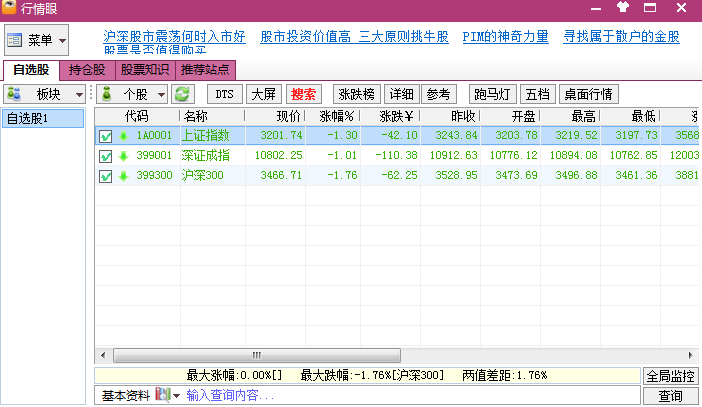The image size is (702, 407).
Task: Click the 参考 button
Action: pyautogui.click(x=438, y=94)
